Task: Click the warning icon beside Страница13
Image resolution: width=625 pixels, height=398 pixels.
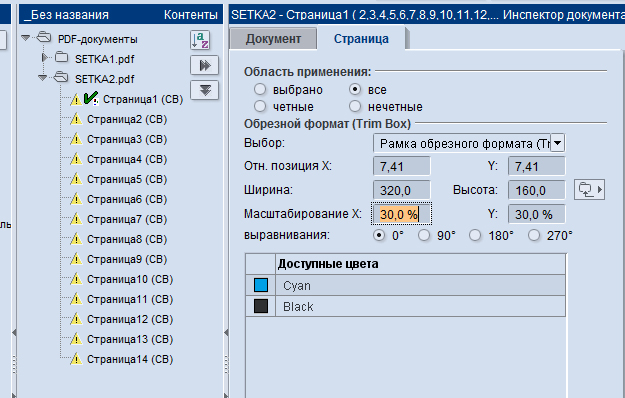Action: [x=76, y=339]
